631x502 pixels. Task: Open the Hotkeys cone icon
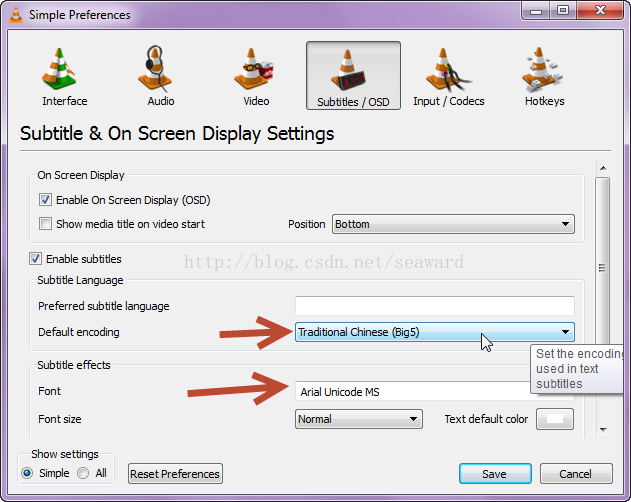[x=542, y=69]
